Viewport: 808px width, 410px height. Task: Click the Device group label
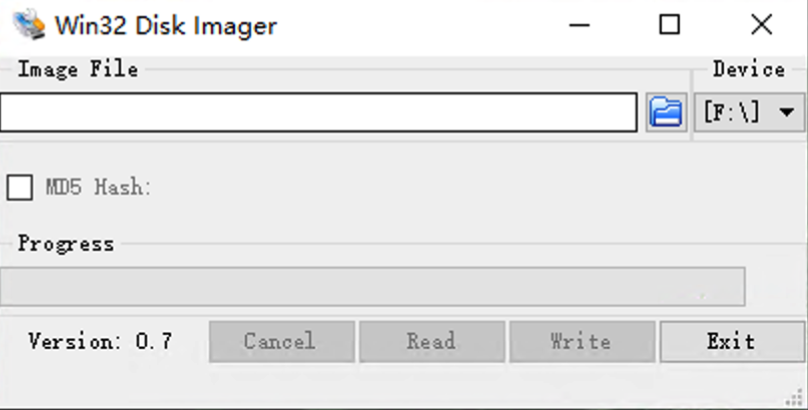(x=748, y=70)
